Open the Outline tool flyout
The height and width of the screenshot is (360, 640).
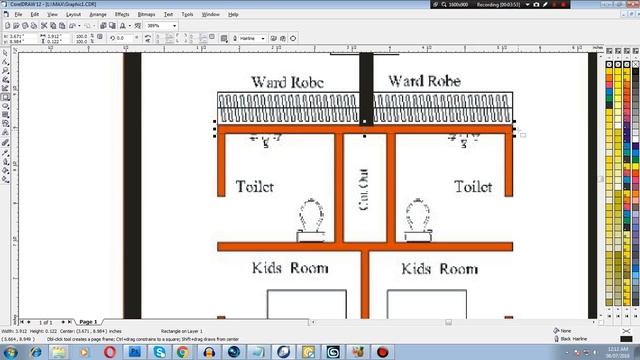coord(5,162)
